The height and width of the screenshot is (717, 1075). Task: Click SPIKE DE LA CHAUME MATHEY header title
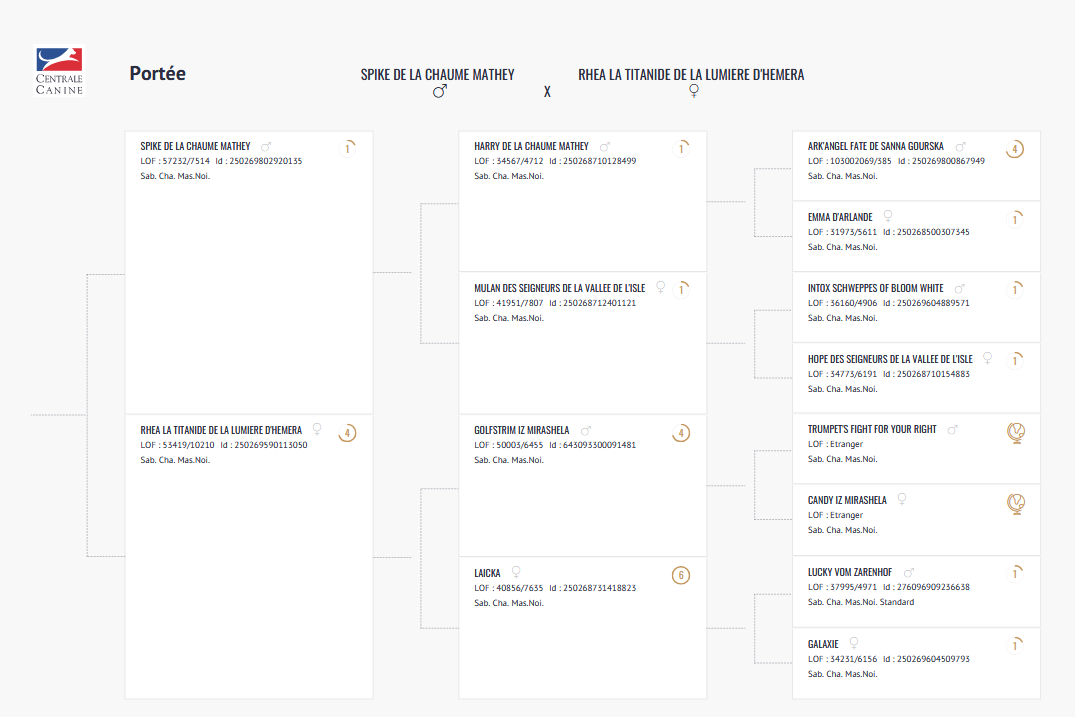[x=438, y=75]
